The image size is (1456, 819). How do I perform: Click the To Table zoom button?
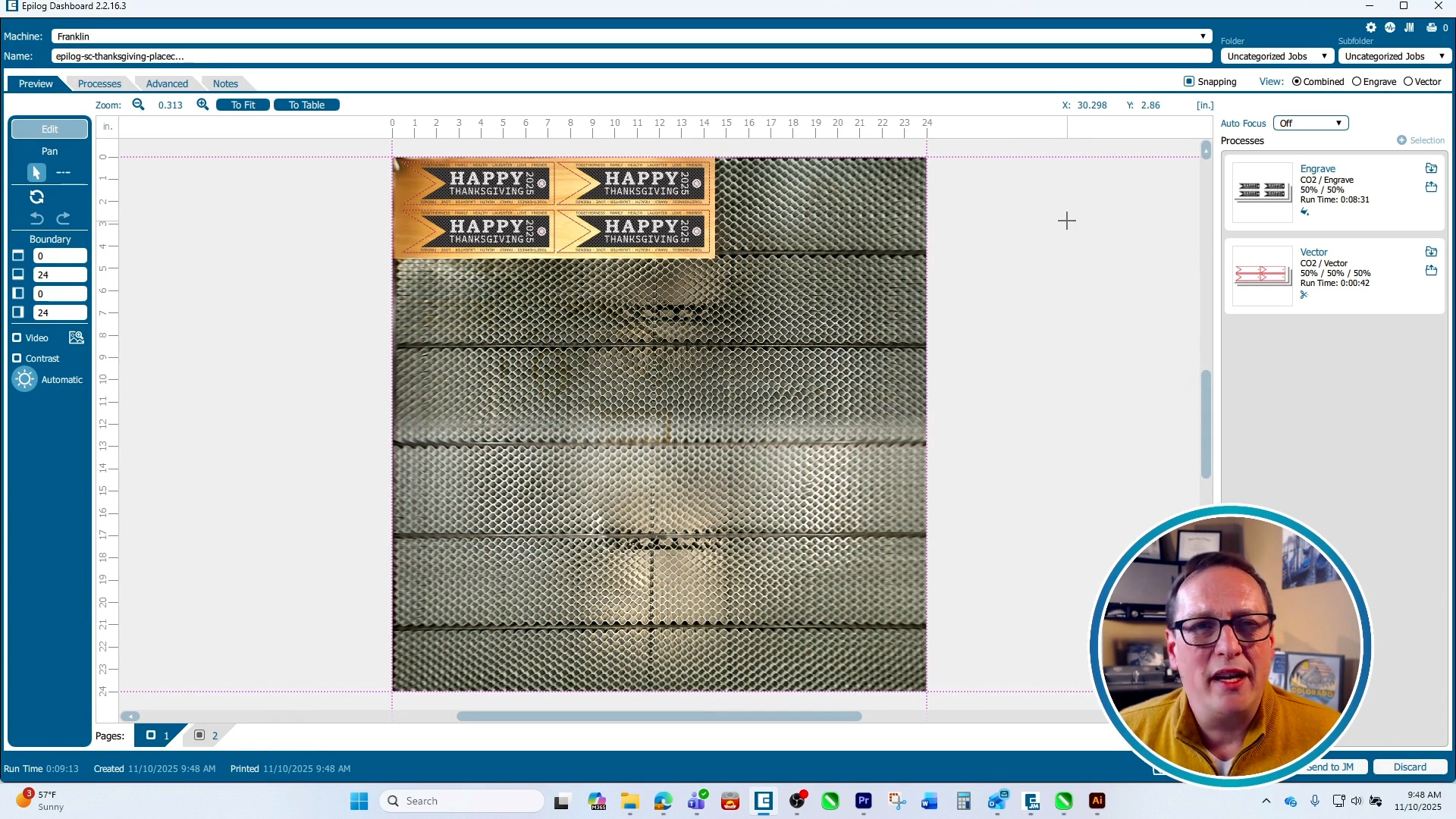[x=306, y=105]
